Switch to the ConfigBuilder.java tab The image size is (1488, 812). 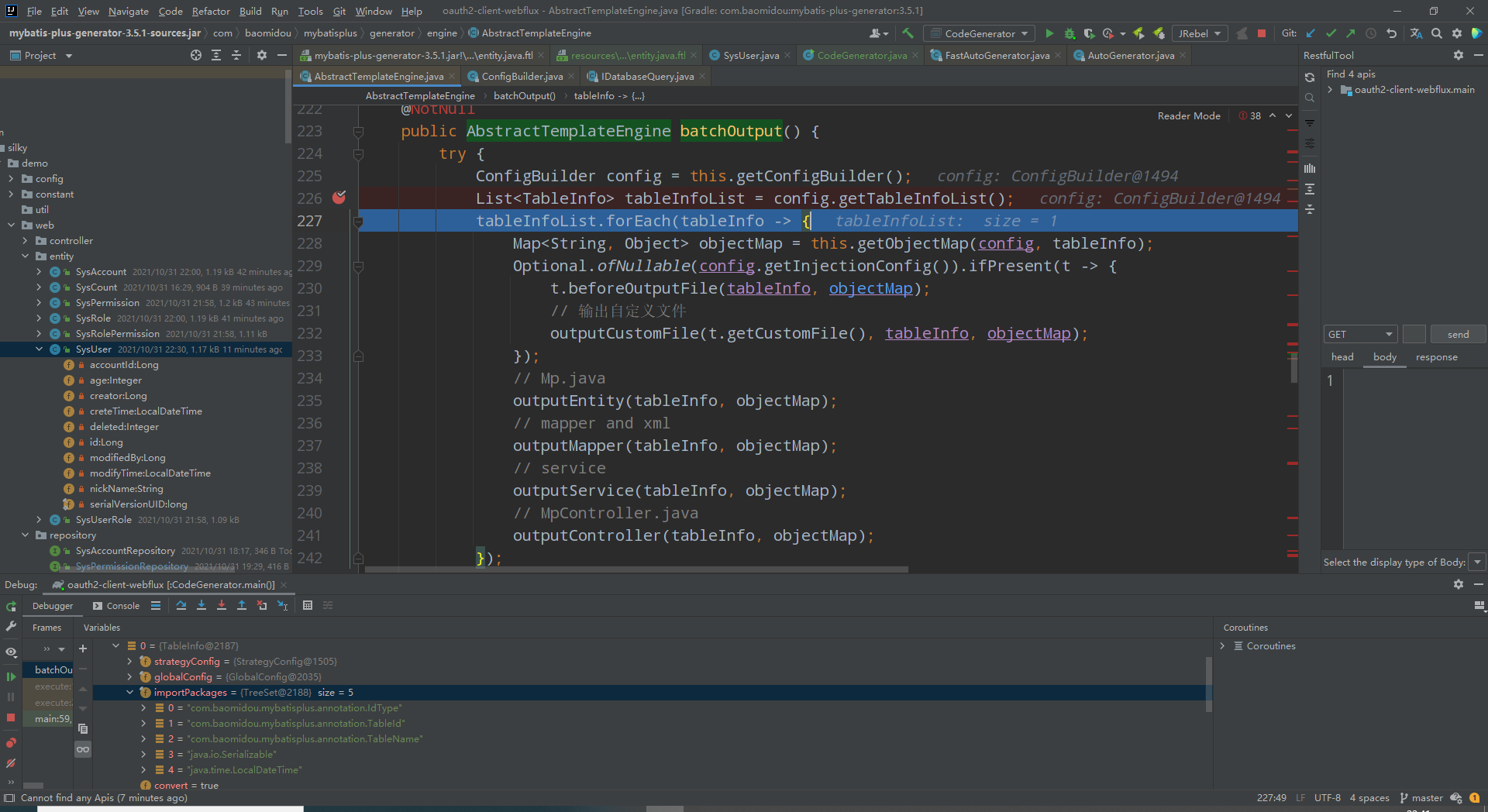(521, 76)
